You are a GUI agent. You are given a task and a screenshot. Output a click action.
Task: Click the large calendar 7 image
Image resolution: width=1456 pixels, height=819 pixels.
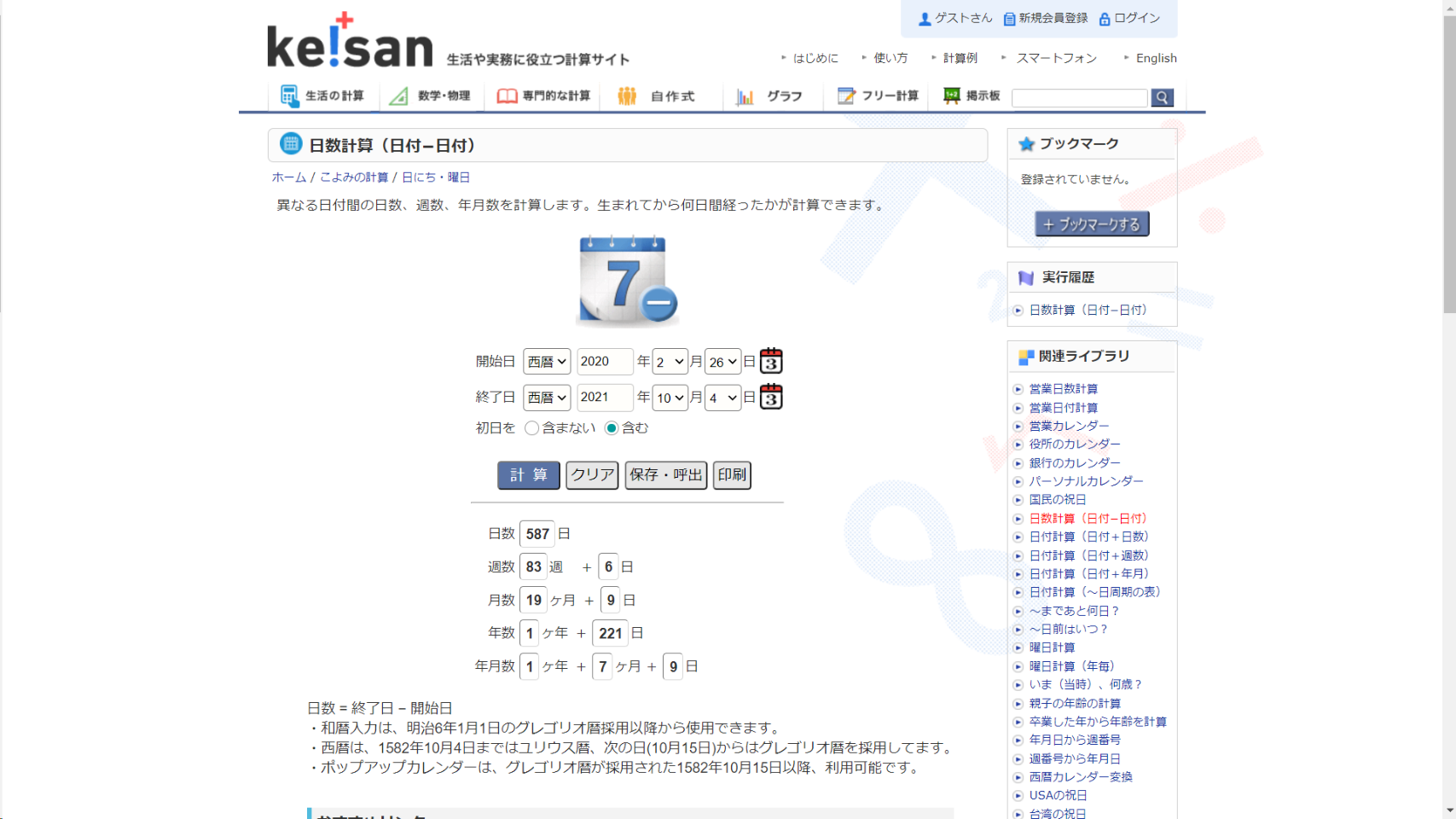click(629, 281)
